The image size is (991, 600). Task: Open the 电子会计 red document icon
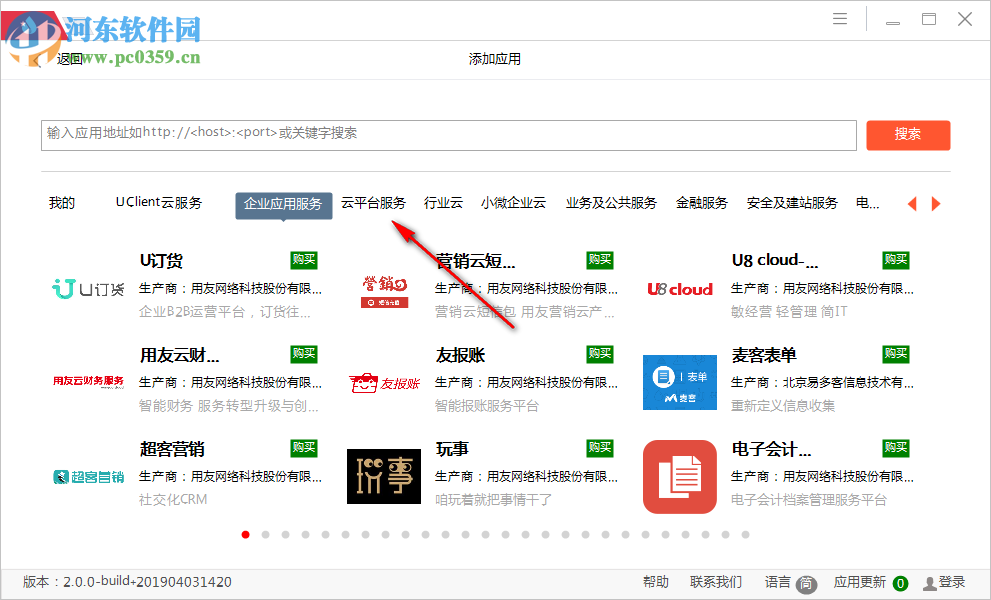(x=679, y=477)
